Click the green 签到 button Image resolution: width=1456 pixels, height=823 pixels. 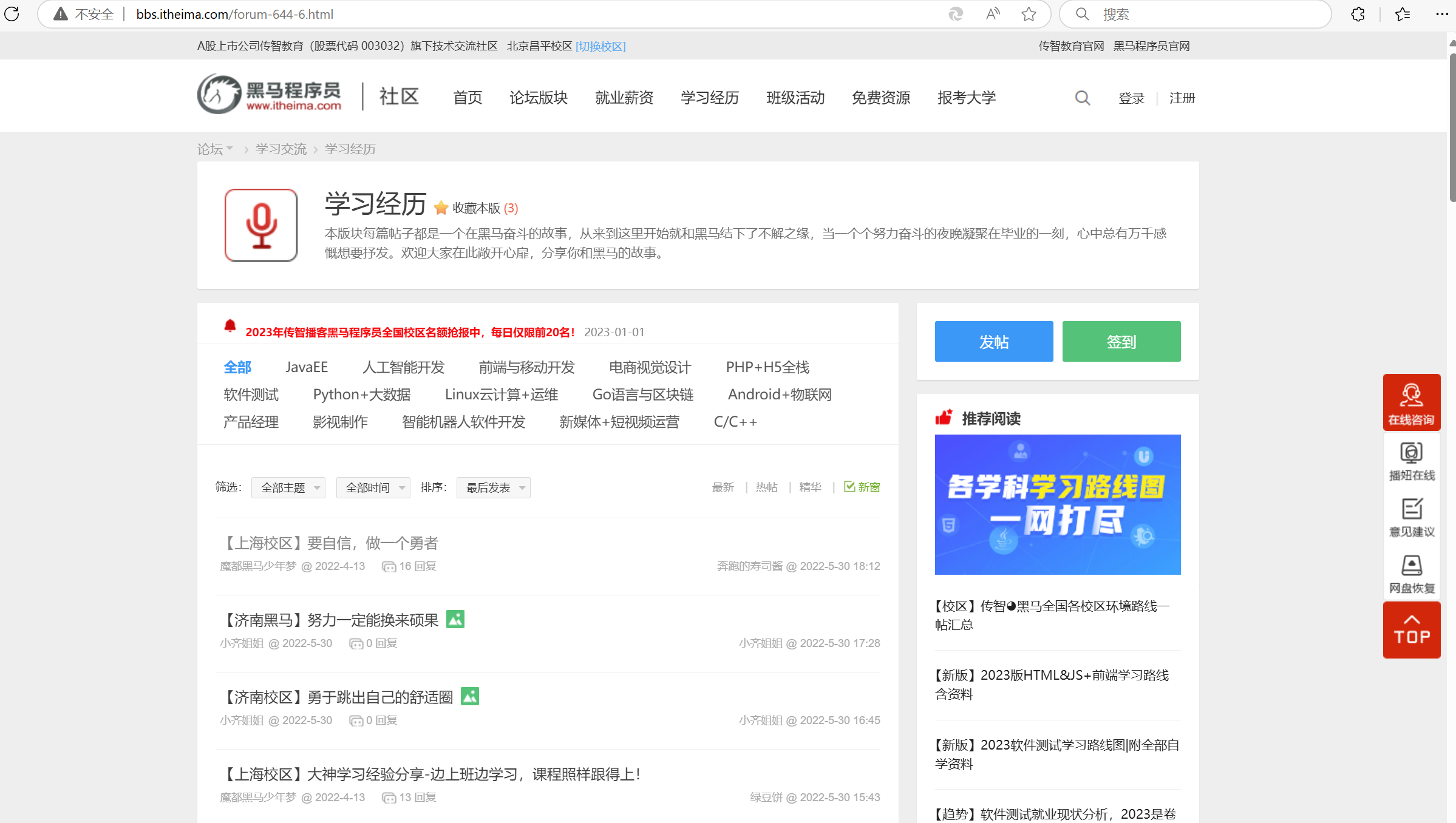point(1121,341)
